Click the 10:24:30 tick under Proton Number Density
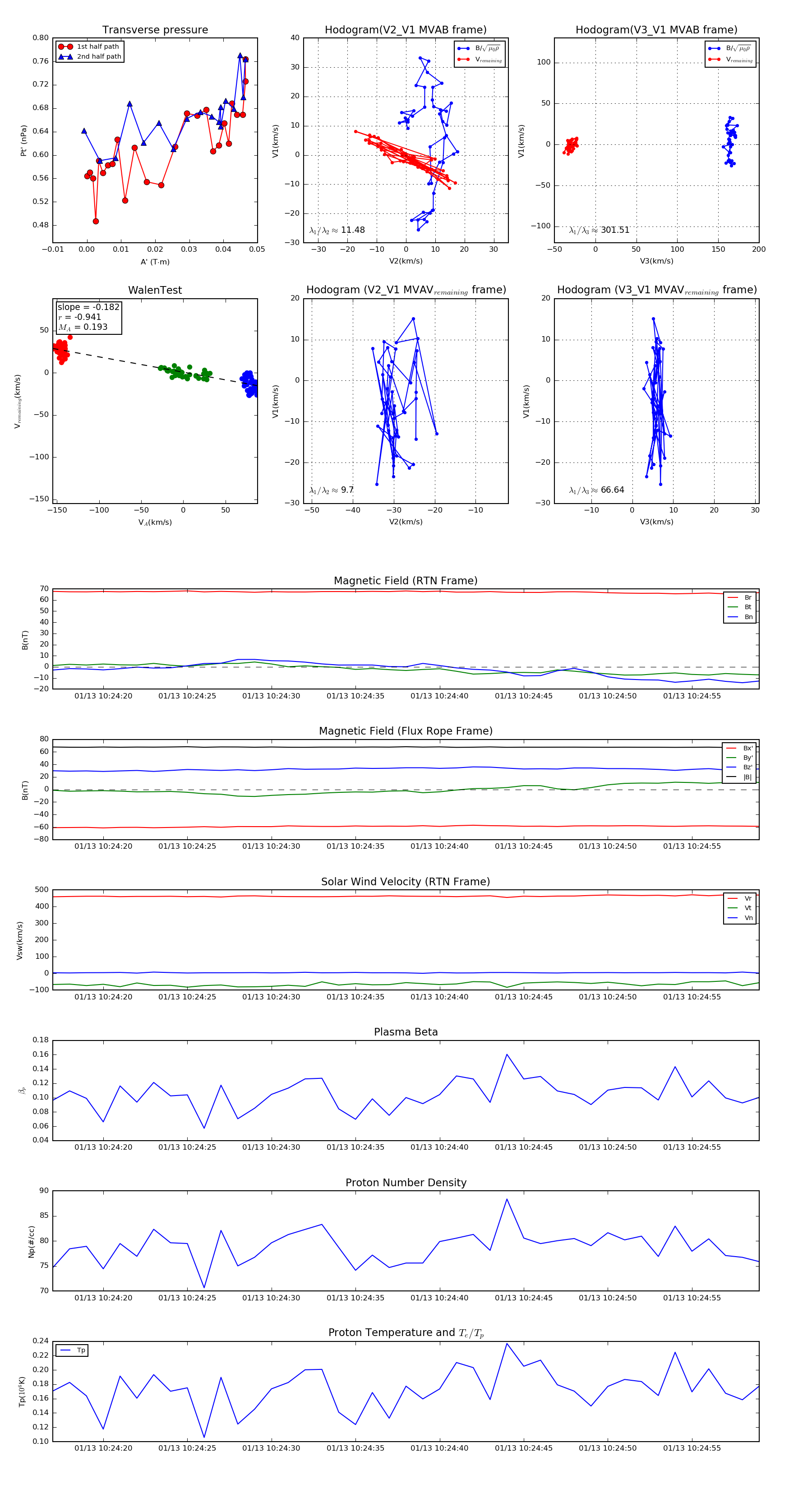The height and width of the screenshot is (1489, 812). tap(271, 1298)
